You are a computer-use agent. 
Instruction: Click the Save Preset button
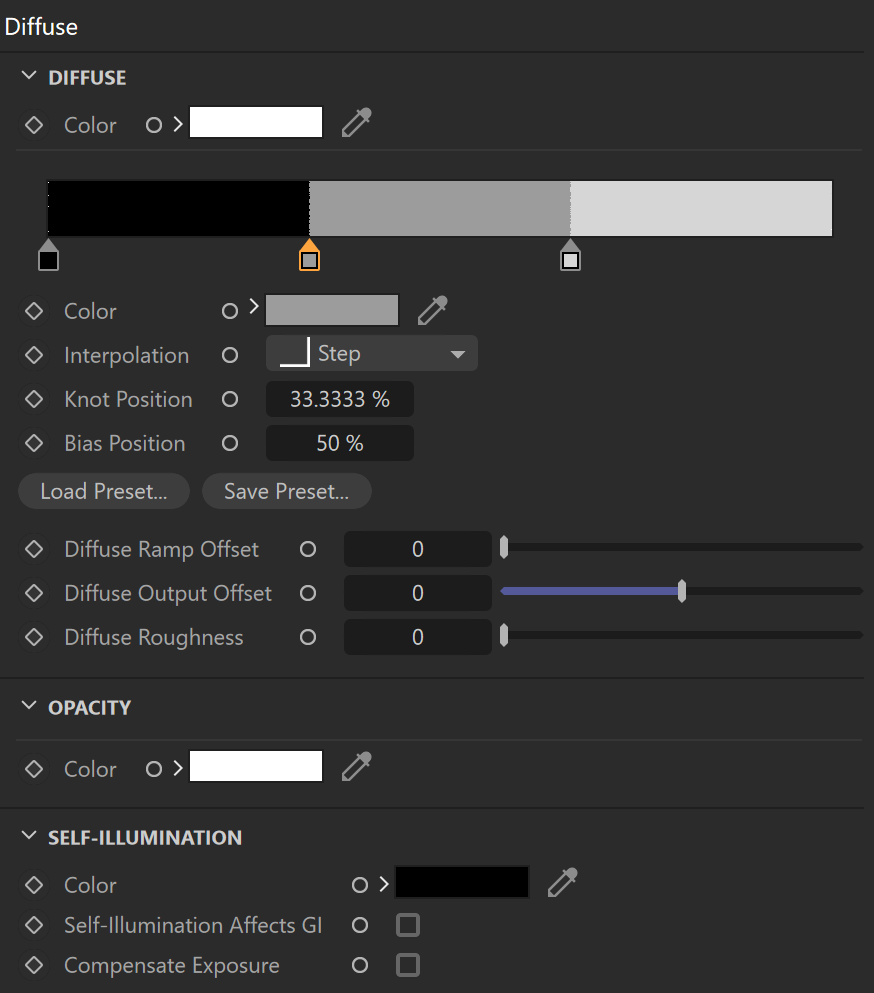click(x=286, y=491)
